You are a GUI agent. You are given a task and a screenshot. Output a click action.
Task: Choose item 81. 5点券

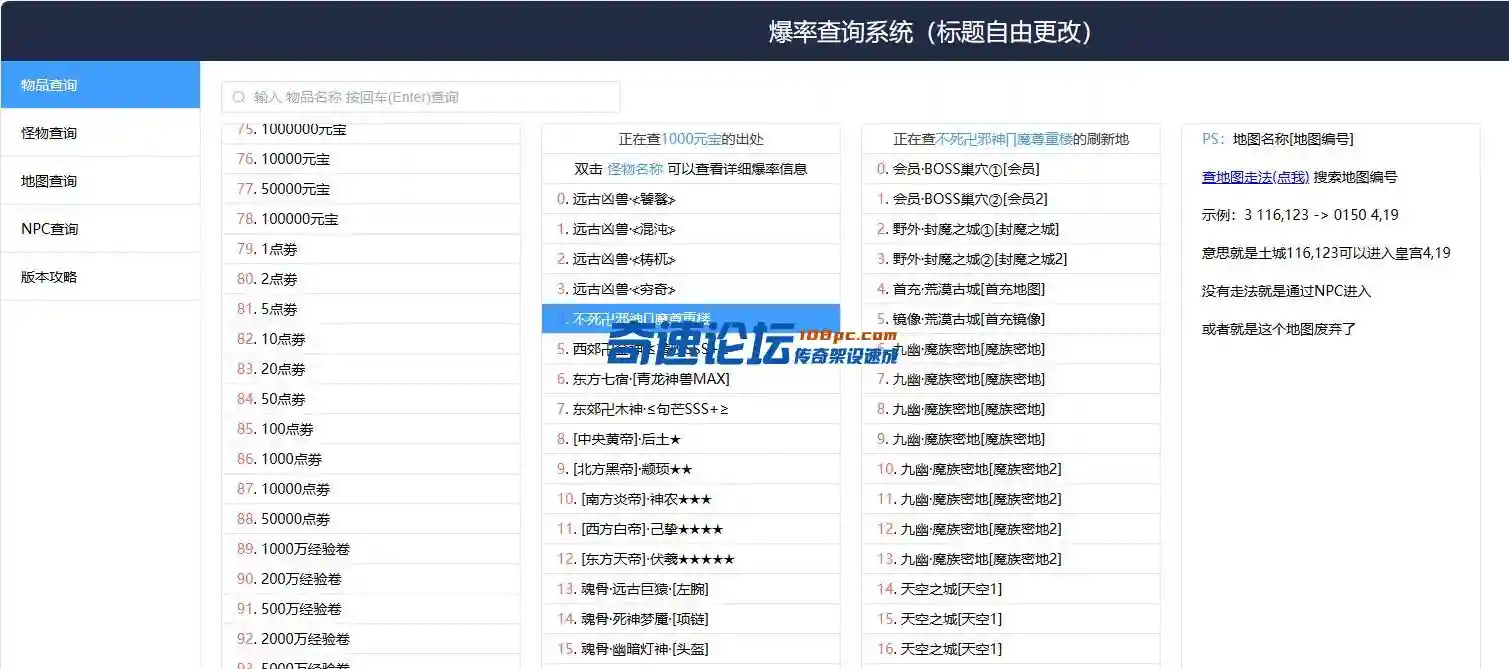371,309
